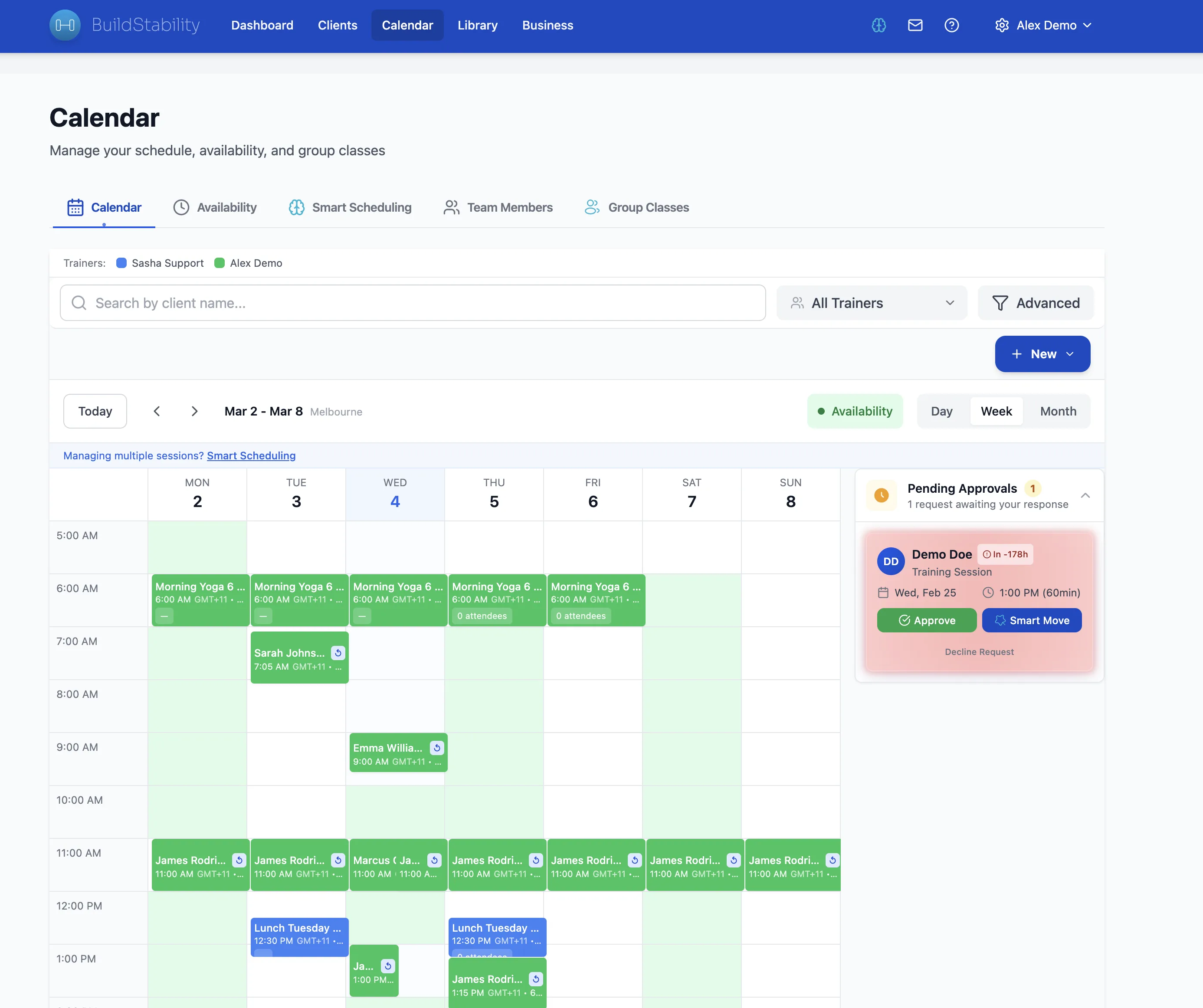This screenshot has width=1203, height=1008.
Task: Click recurring icon on Sunday James Rodri session
Action: click(833, 860)
